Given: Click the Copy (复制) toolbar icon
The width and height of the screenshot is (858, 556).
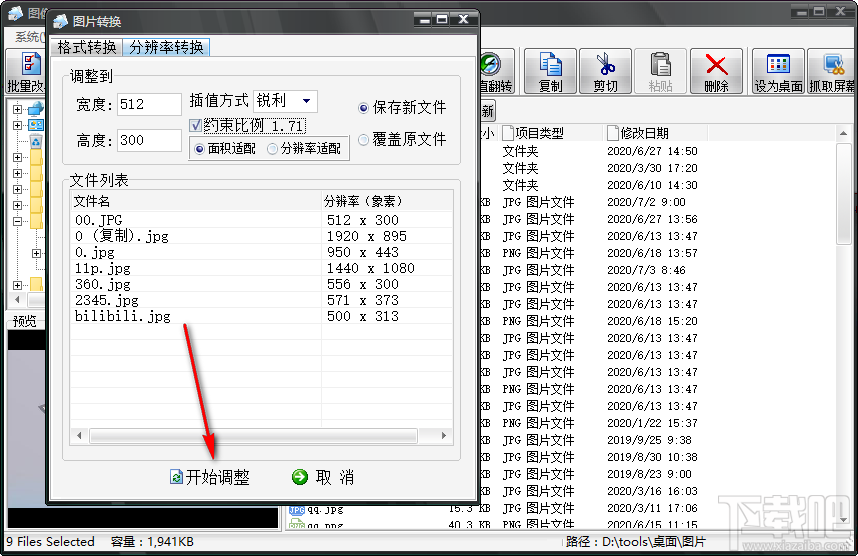Looking at the screenshot, I should point(550,71).
